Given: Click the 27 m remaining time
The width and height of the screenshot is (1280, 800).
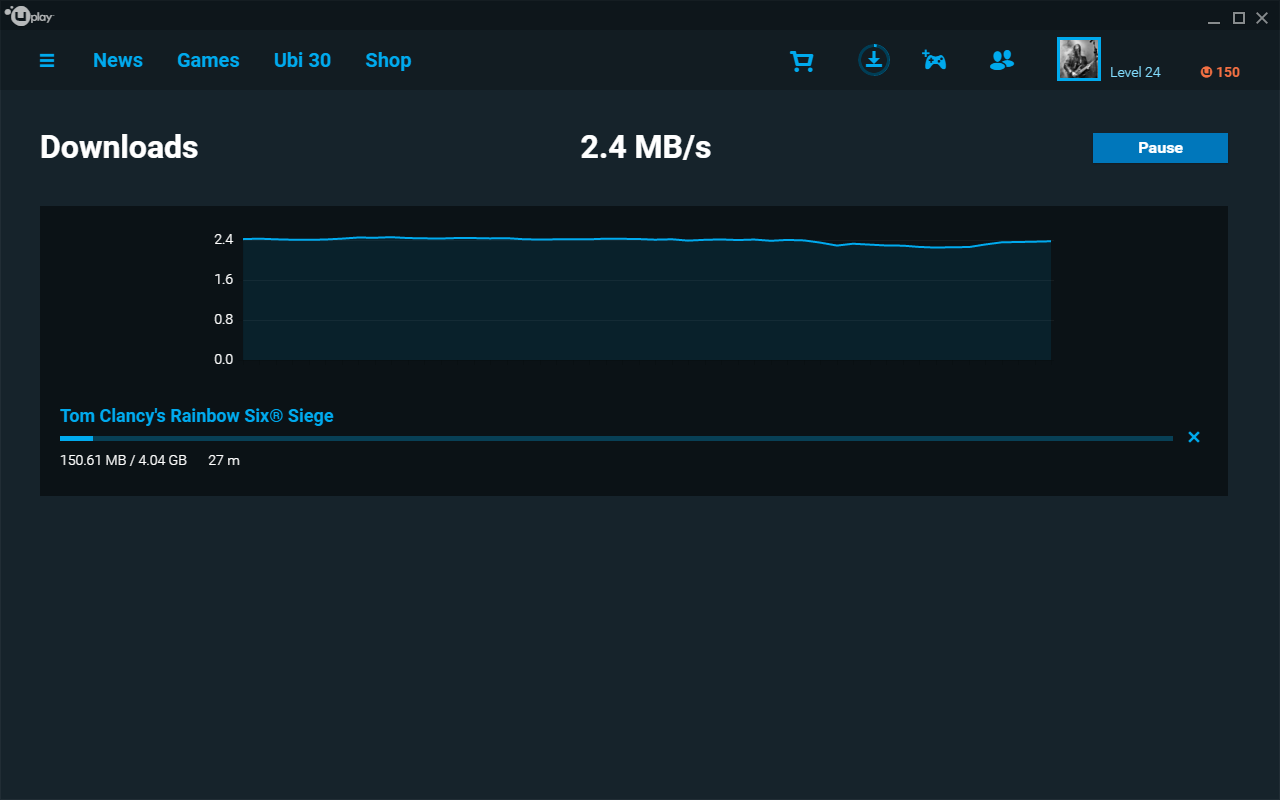Looking at the screenshot, I should [224, 461].
